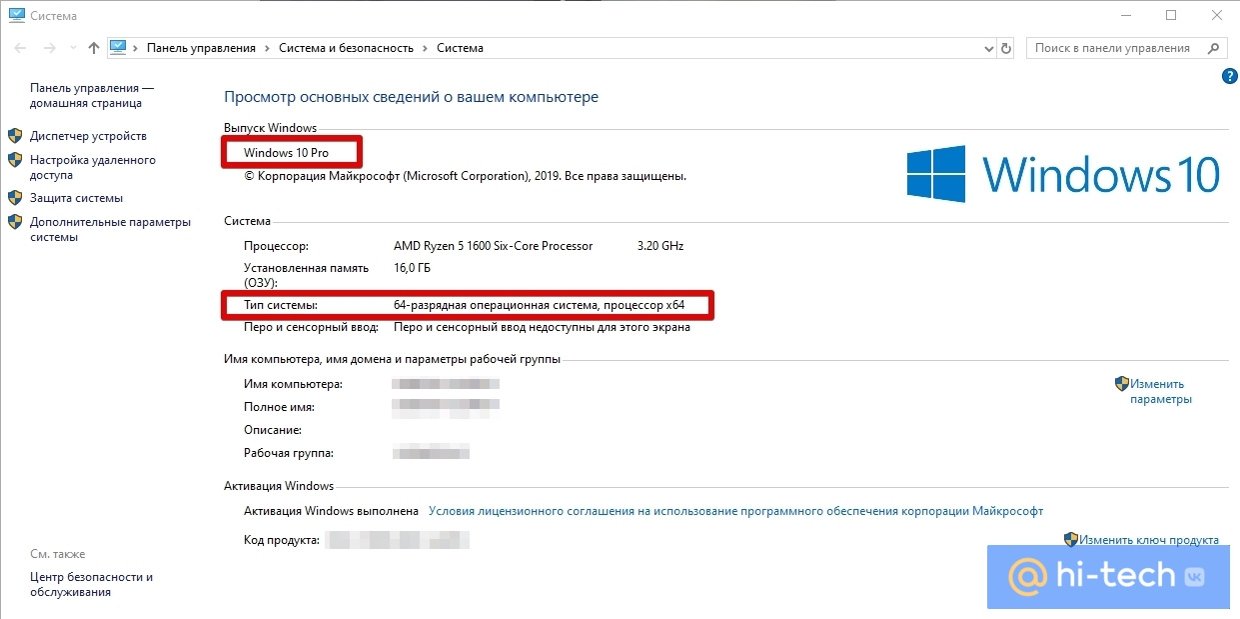Go to Панель управления in the breadcrumb
Viewport: 1240px width, 619px height.
click(x=201, y=48)
